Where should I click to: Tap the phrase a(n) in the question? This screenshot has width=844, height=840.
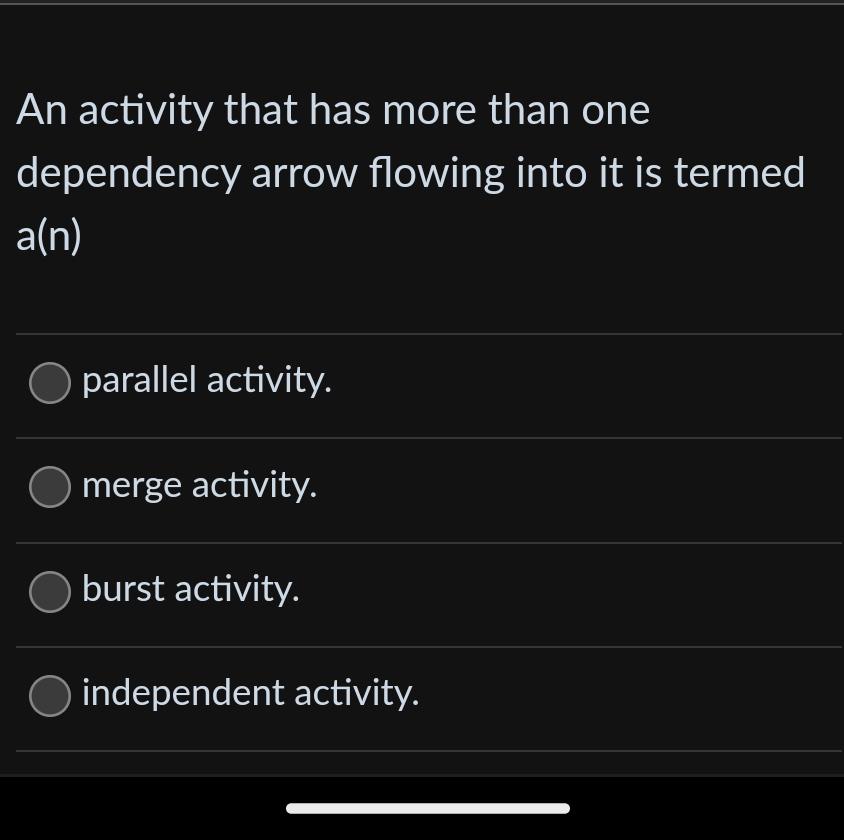pyautogui.click(x=48, y=236)
